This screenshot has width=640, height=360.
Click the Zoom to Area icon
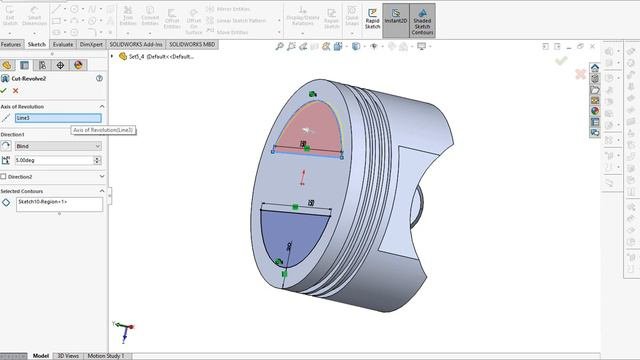point(291,47)
